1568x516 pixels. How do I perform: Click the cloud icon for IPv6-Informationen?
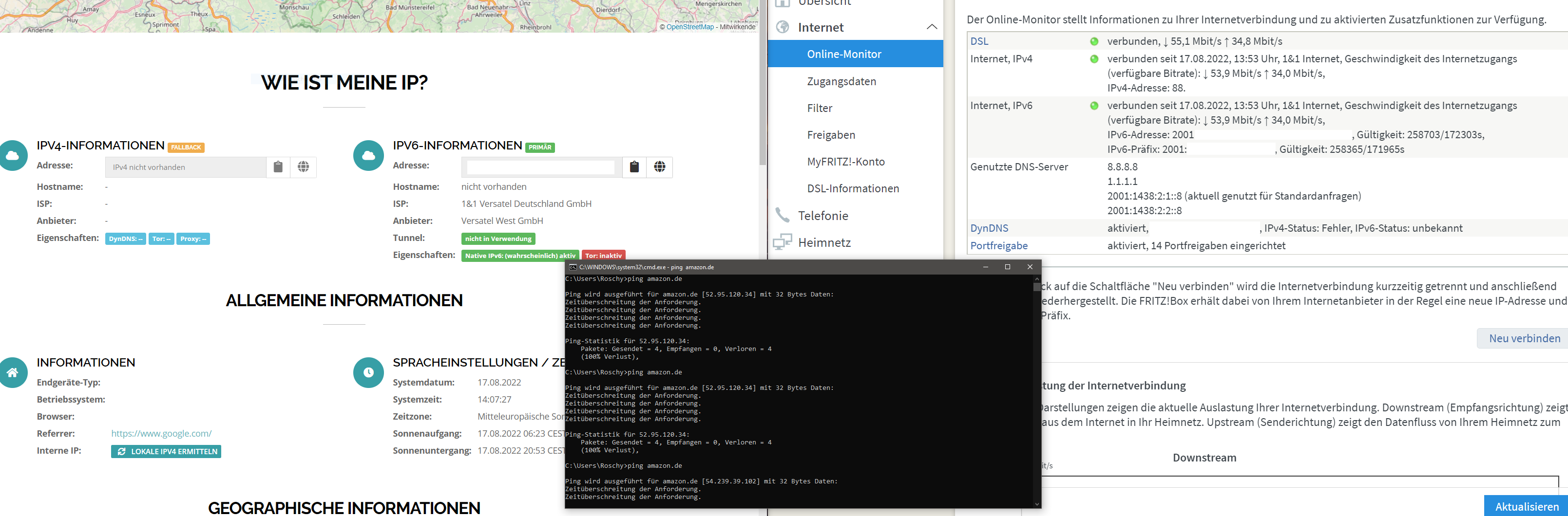click(x=368, y=156)
